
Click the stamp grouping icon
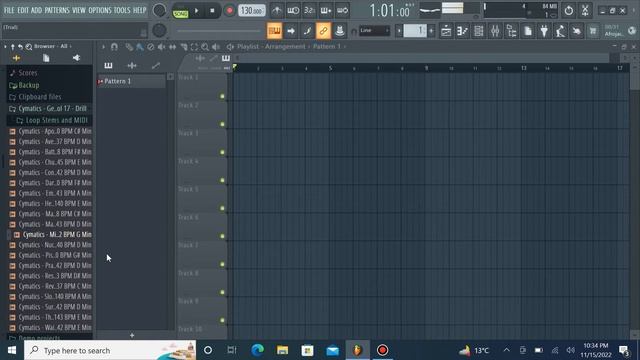coord(340,31)
